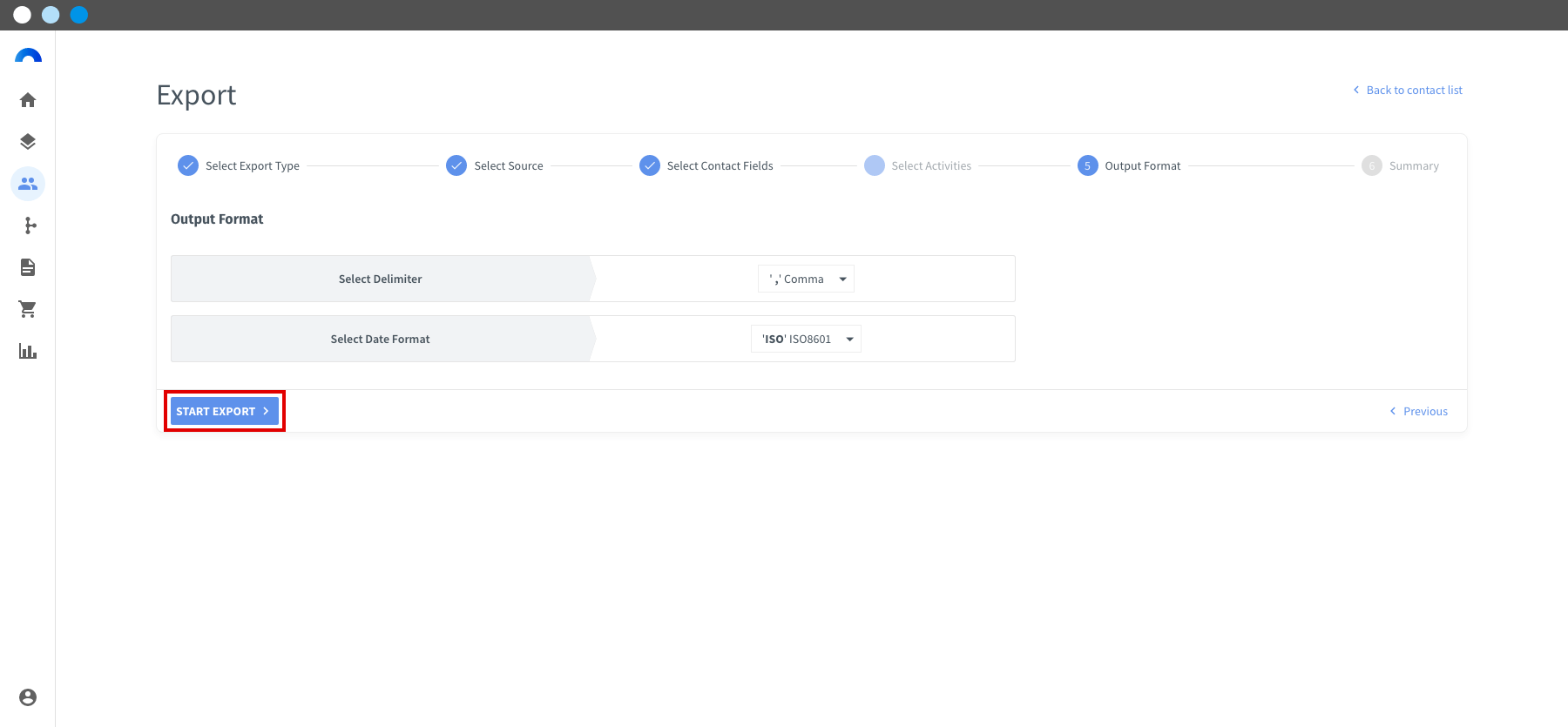Click the Select Activities step circle
Image resolution: width=1568 pixels, height=727 pixels.
coord(875,165)
